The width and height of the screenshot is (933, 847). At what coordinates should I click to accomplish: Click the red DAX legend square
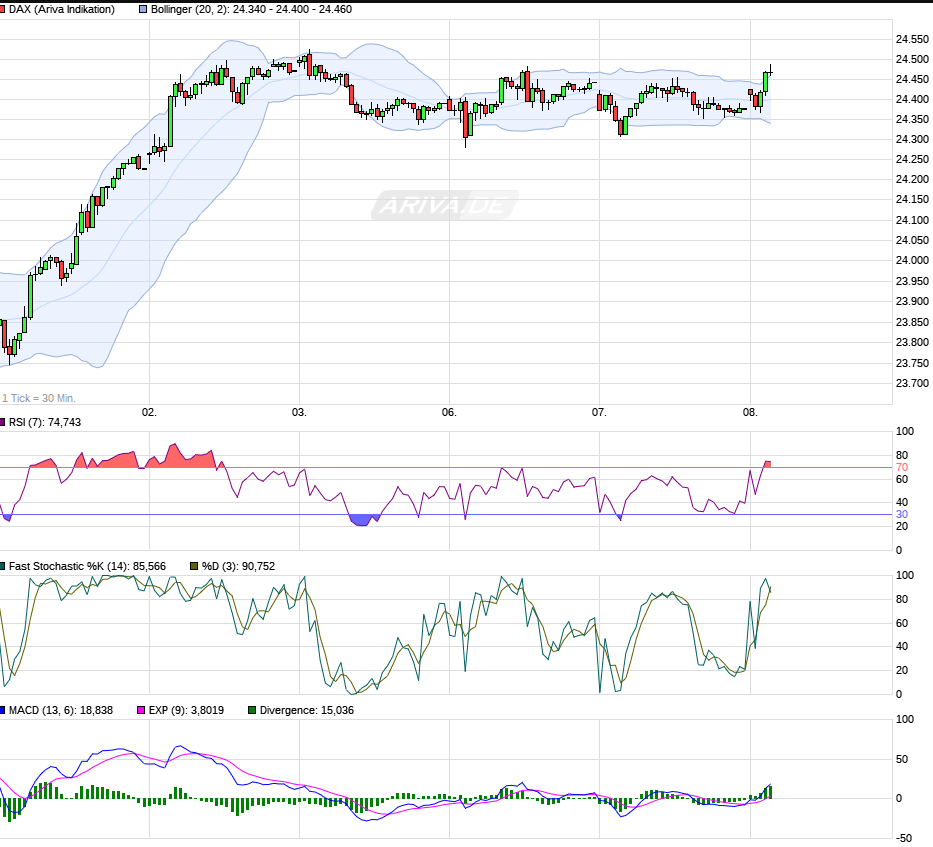point(4,9)
